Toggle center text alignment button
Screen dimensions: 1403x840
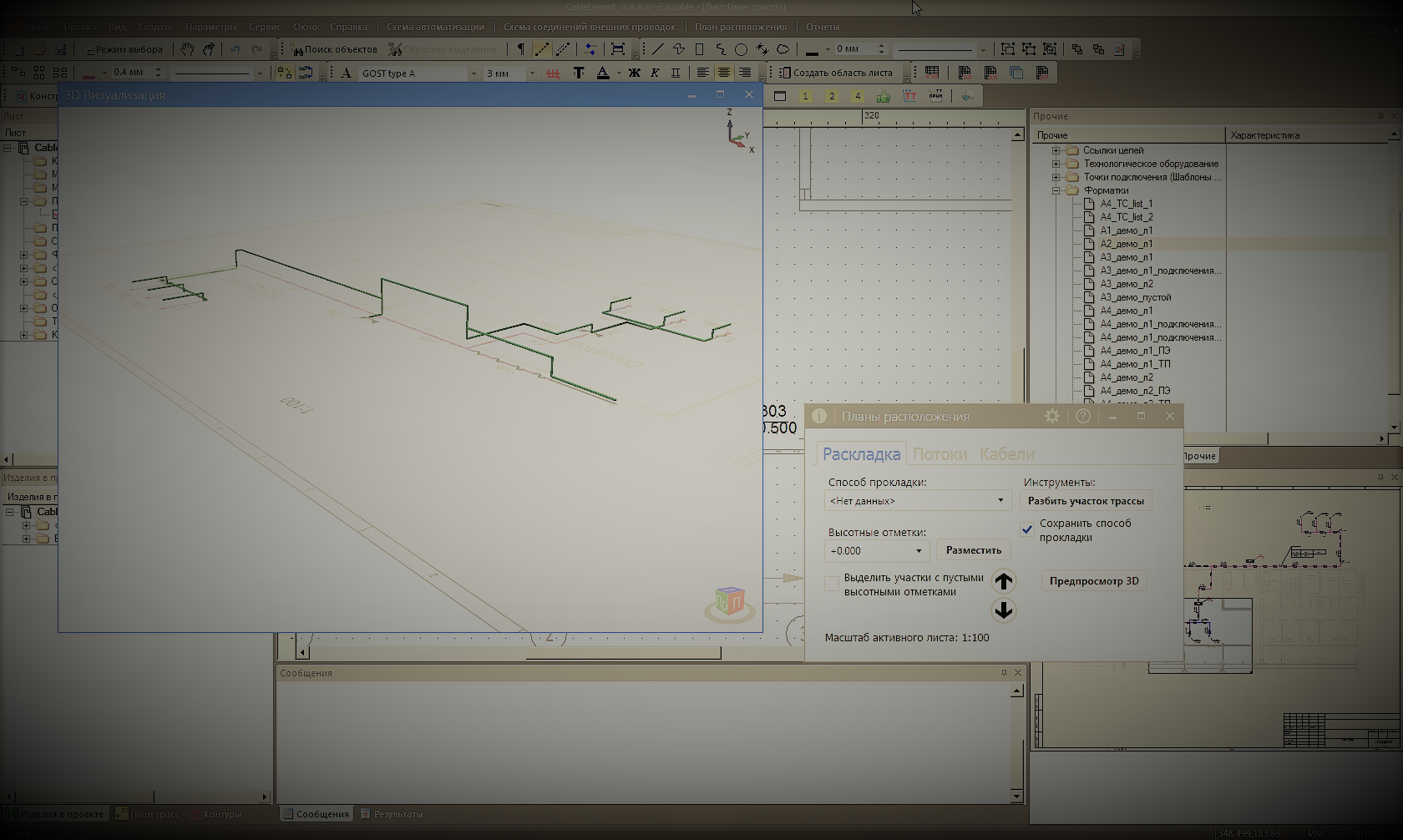pyautogui.click(x=724, y=73)
